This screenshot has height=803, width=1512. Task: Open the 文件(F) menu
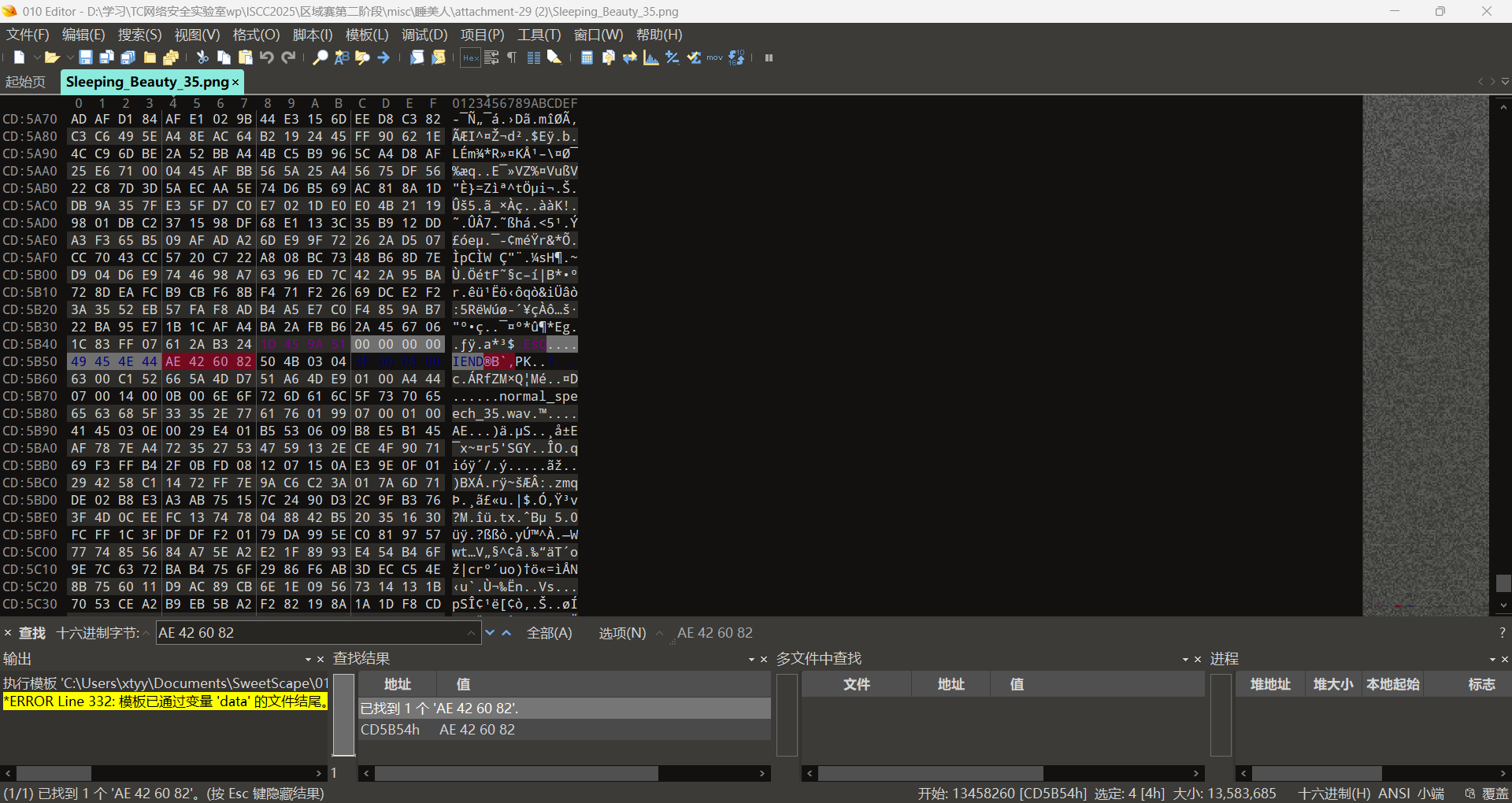pyautogui.click(x=28, y=35)
